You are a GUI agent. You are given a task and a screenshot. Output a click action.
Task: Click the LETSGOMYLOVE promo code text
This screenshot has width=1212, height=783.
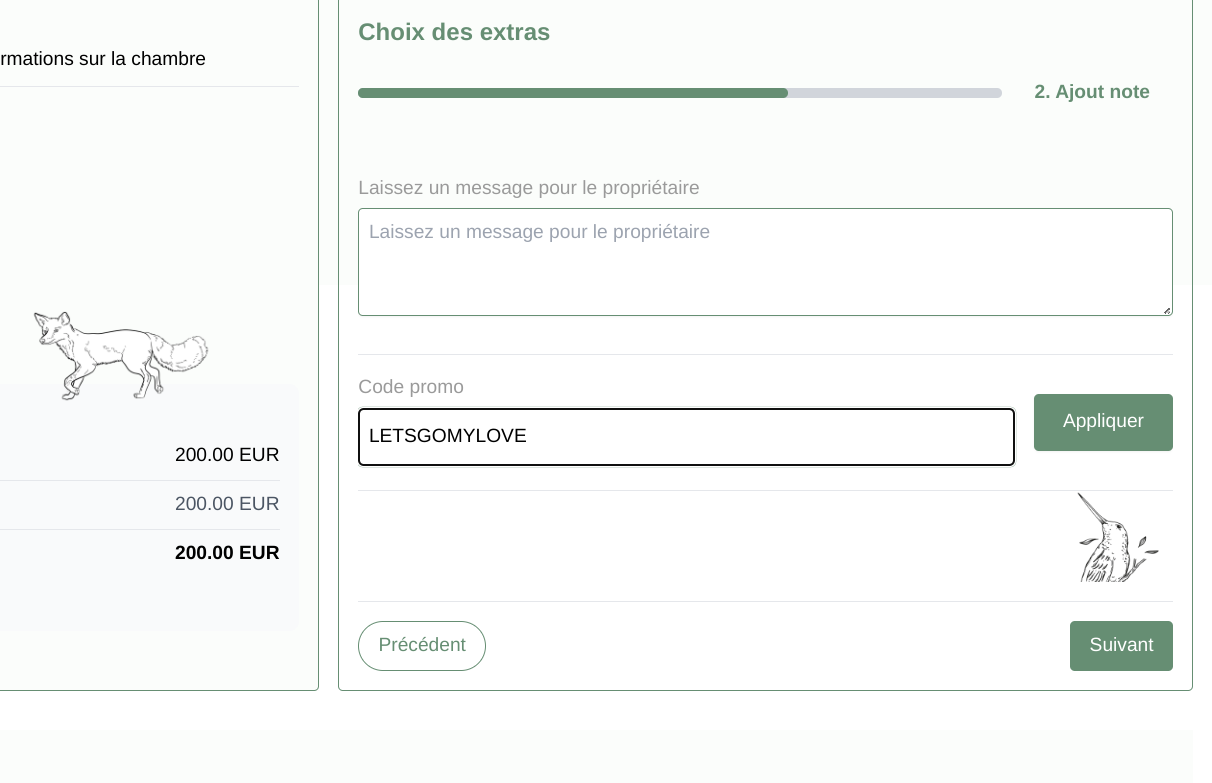pyautogui.click(x=448, y=436)
